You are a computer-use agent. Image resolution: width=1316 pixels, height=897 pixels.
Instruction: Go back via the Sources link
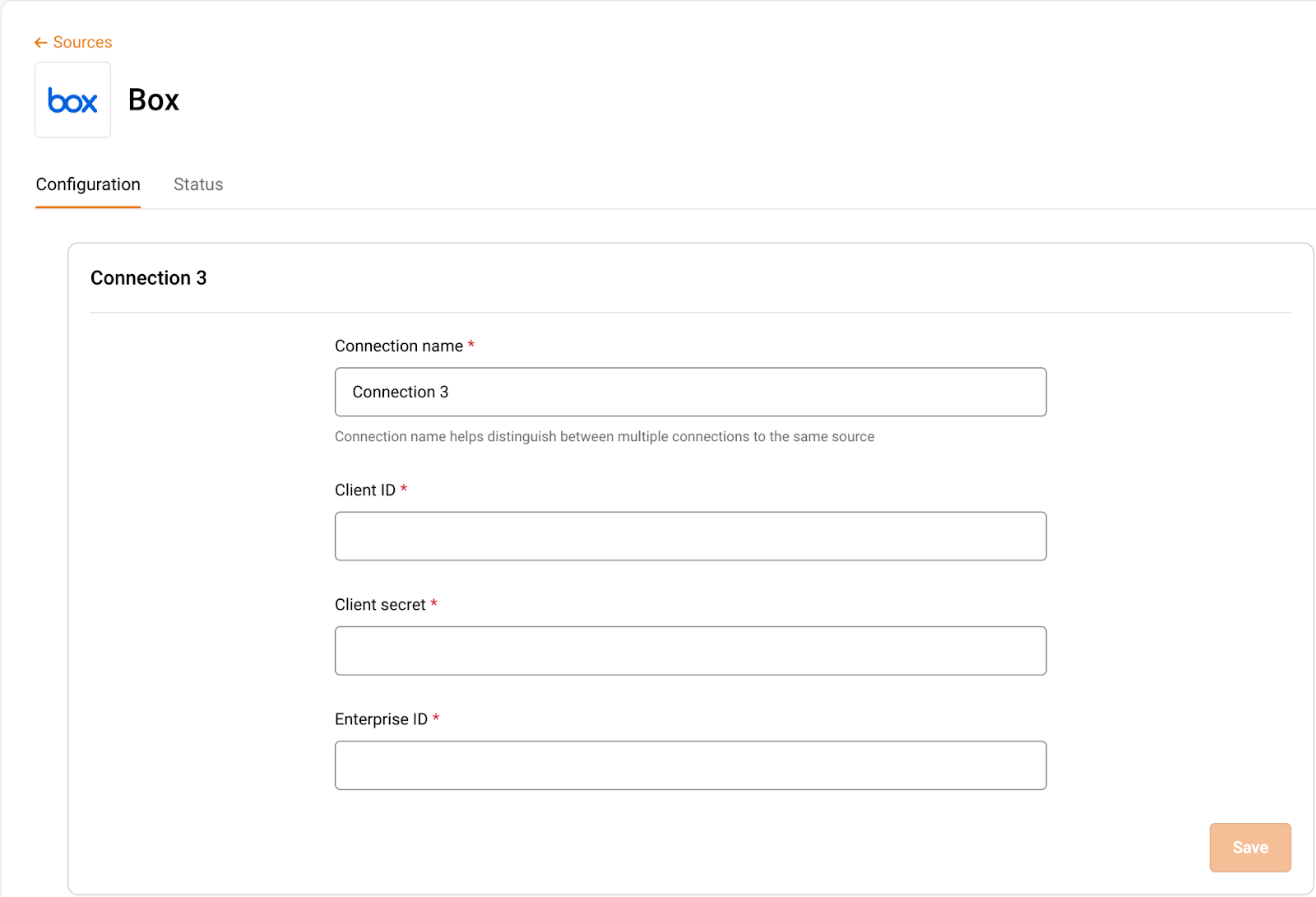82,43
